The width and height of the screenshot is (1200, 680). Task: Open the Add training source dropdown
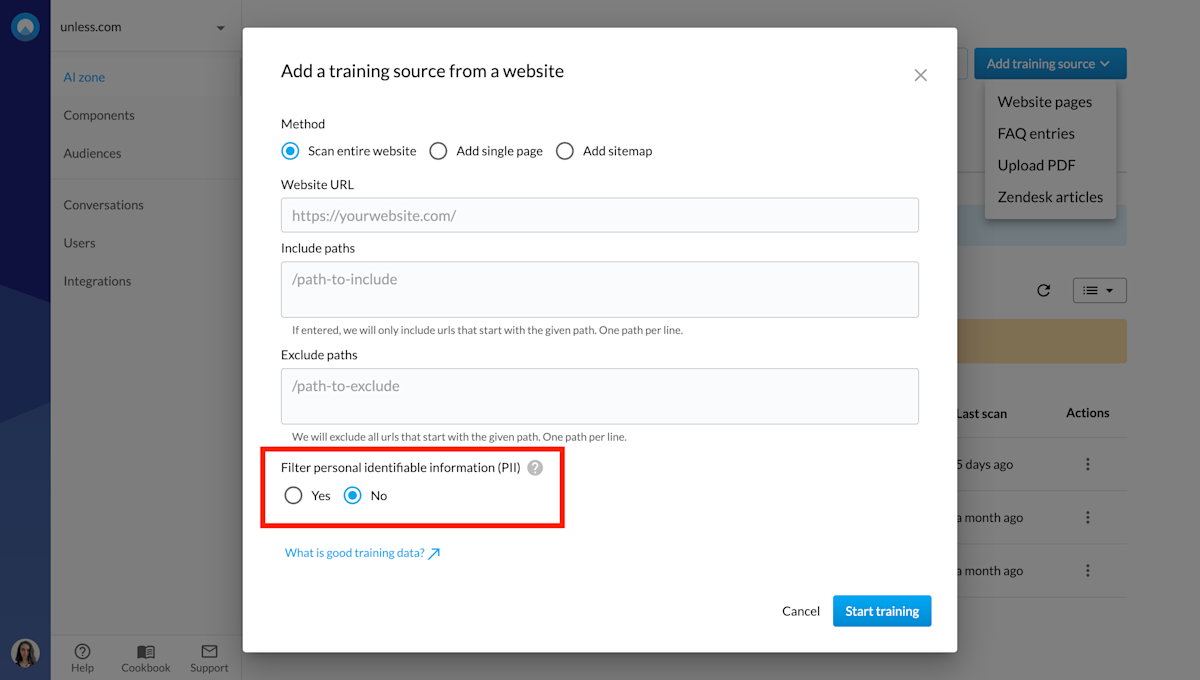pyautogui.click(x=1049, y=63)
